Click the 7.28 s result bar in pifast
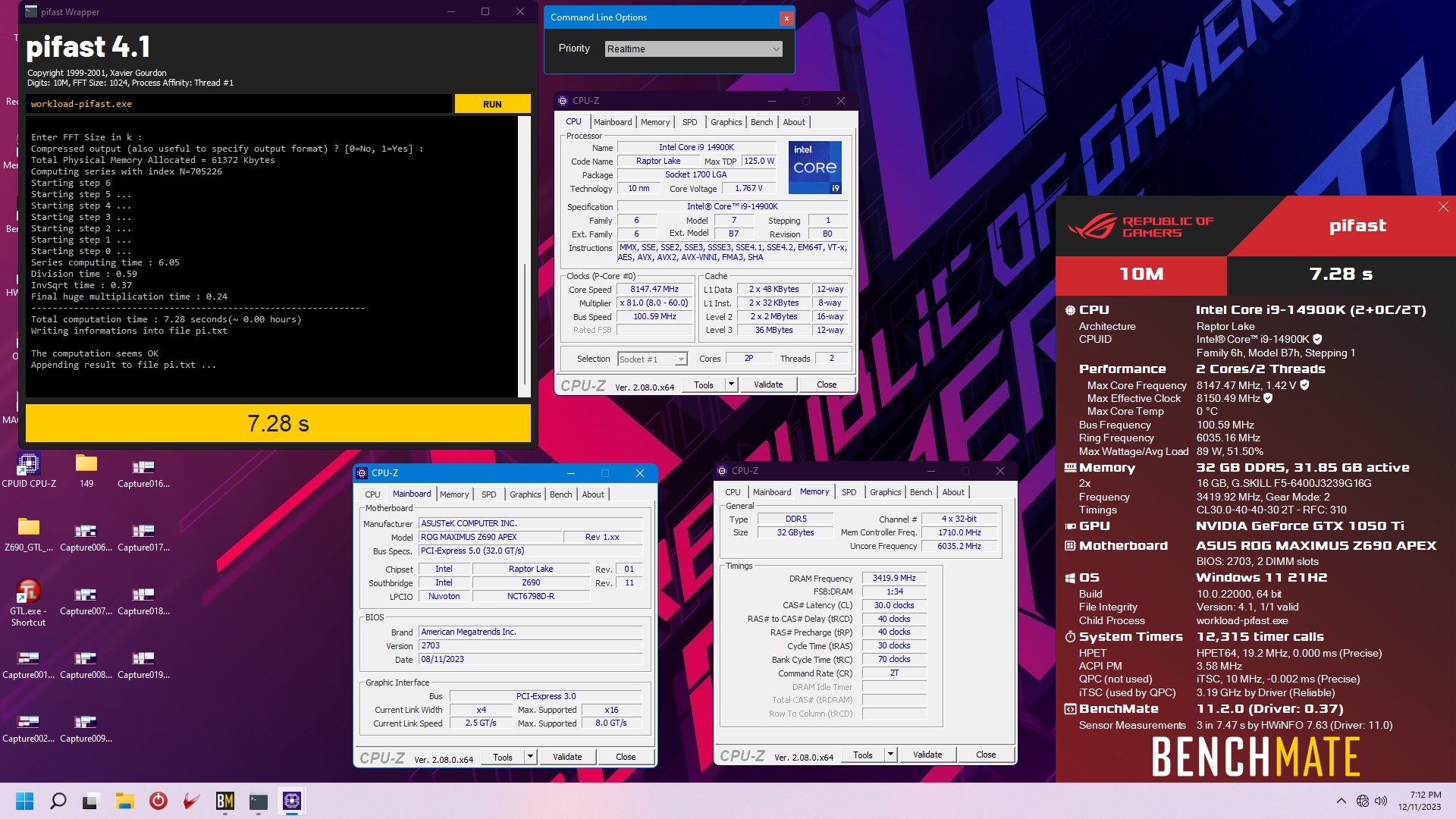This screenshot has width=1456, height=819. 278,423
